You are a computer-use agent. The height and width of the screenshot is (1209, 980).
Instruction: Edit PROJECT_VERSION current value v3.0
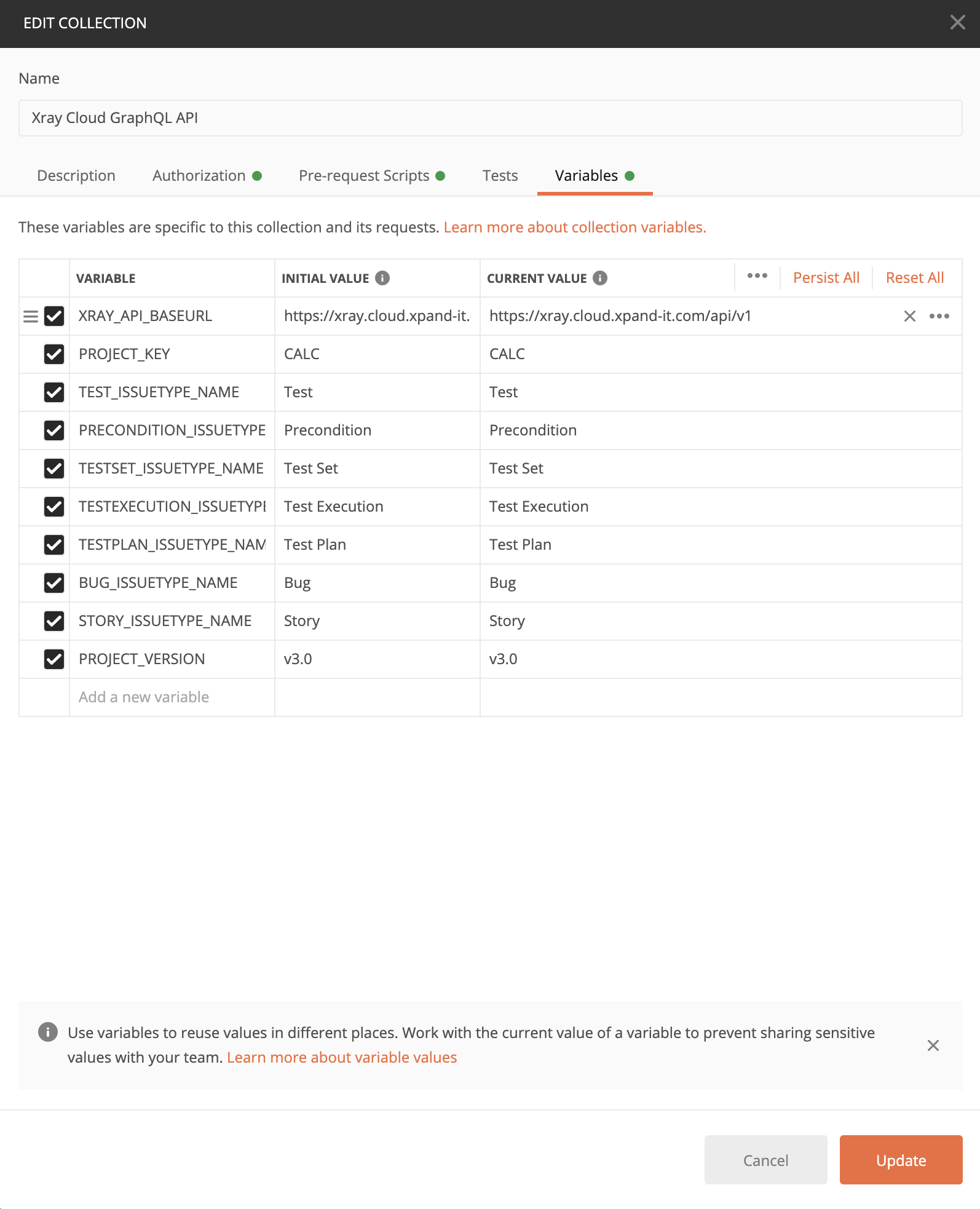721,659
